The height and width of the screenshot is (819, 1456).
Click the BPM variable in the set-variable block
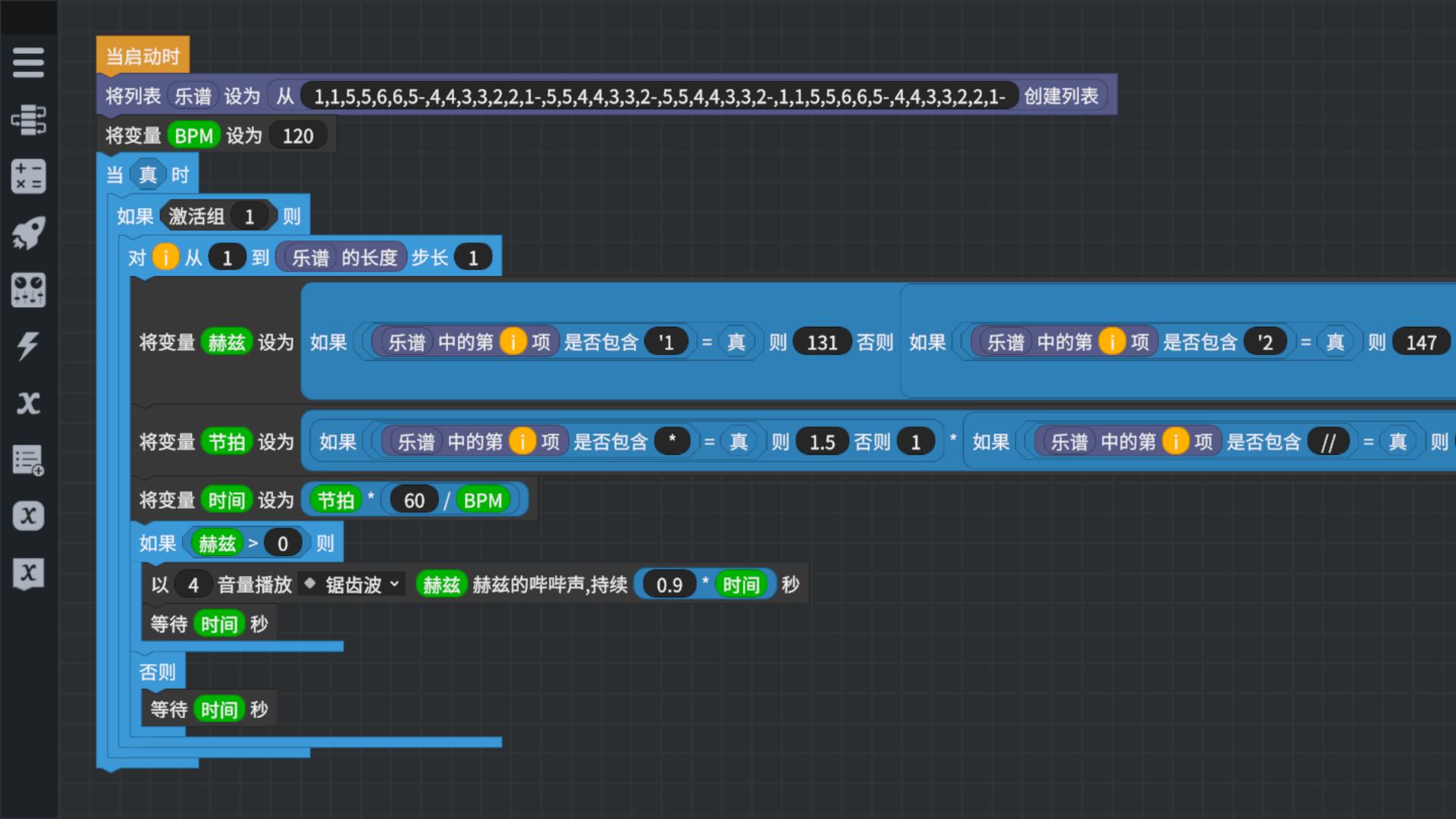coord(193,136)
